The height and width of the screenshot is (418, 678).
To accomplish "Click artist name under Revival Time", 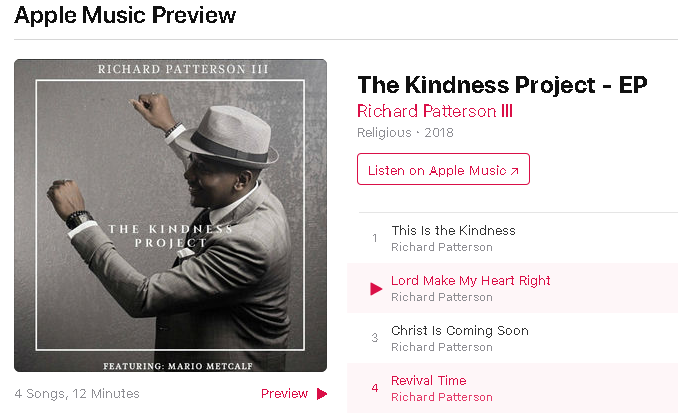I will 442,397.
